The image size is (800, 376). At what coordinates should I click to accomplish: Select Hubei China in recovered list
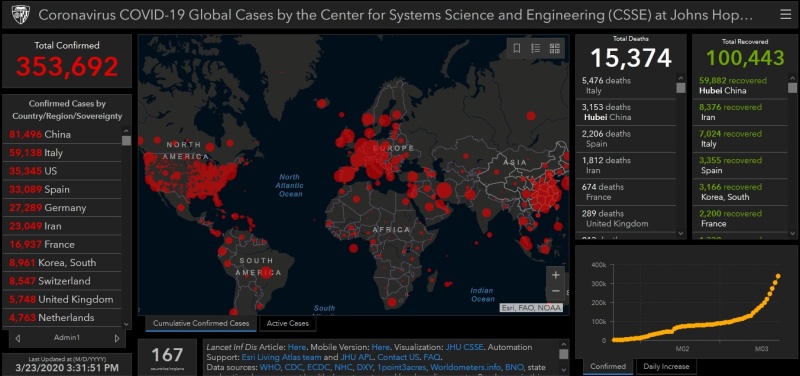point(741,86)
